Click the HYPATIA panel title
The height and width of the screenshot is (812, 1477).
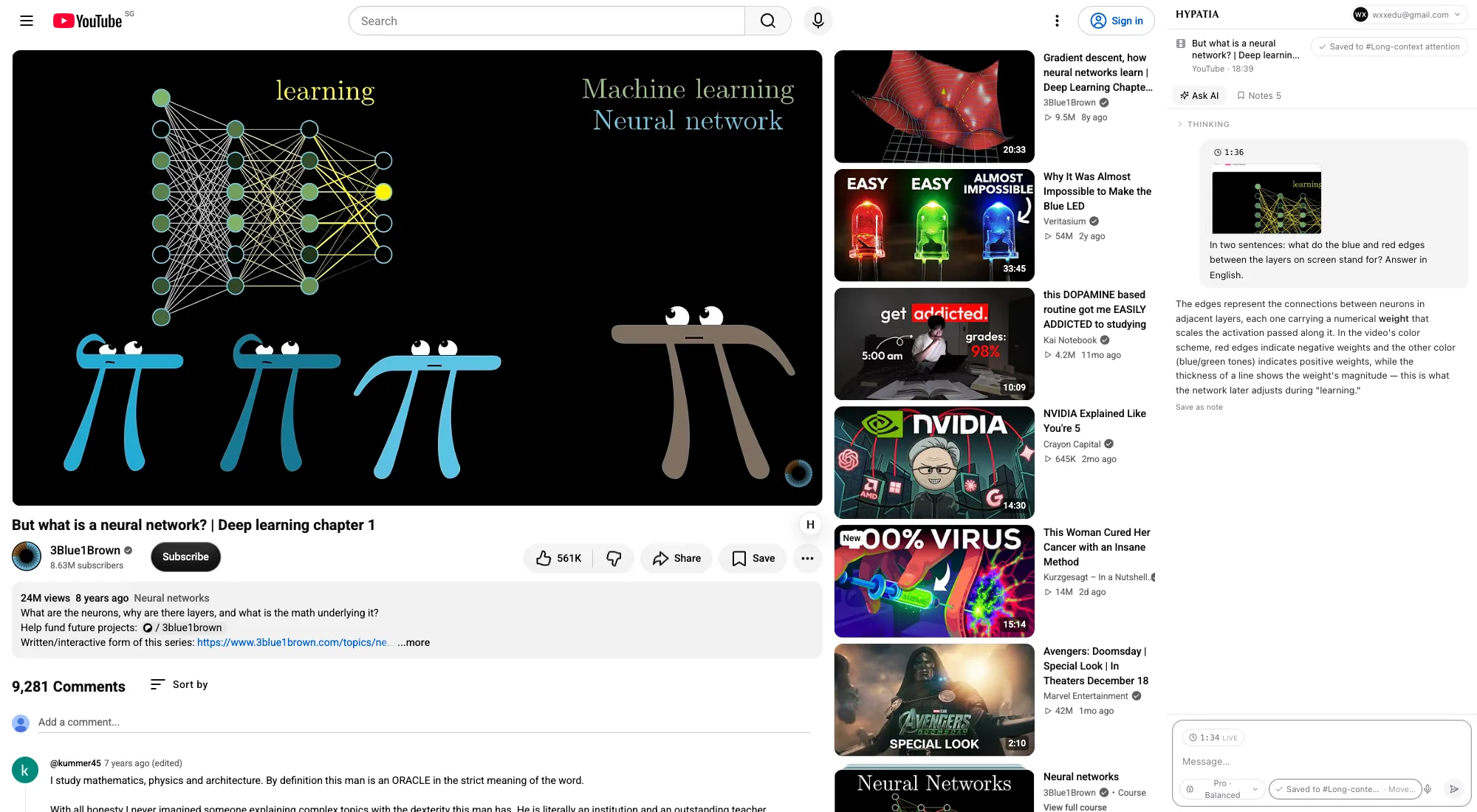coord(1197,14)
